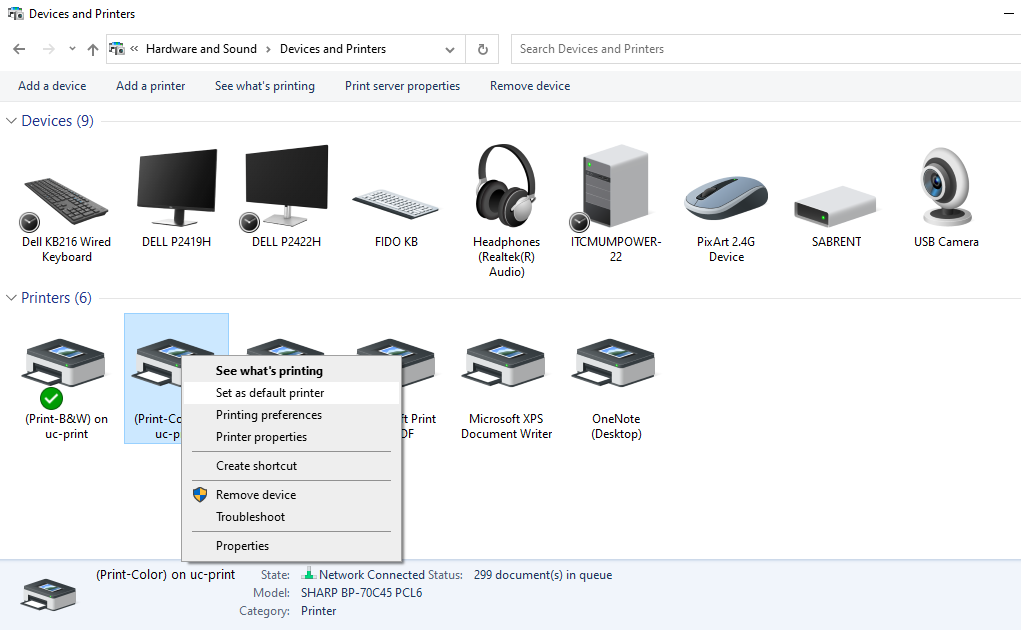Choose Set as default printer
The width and height of the screenshot is (1021, 630).
(270, 393)
